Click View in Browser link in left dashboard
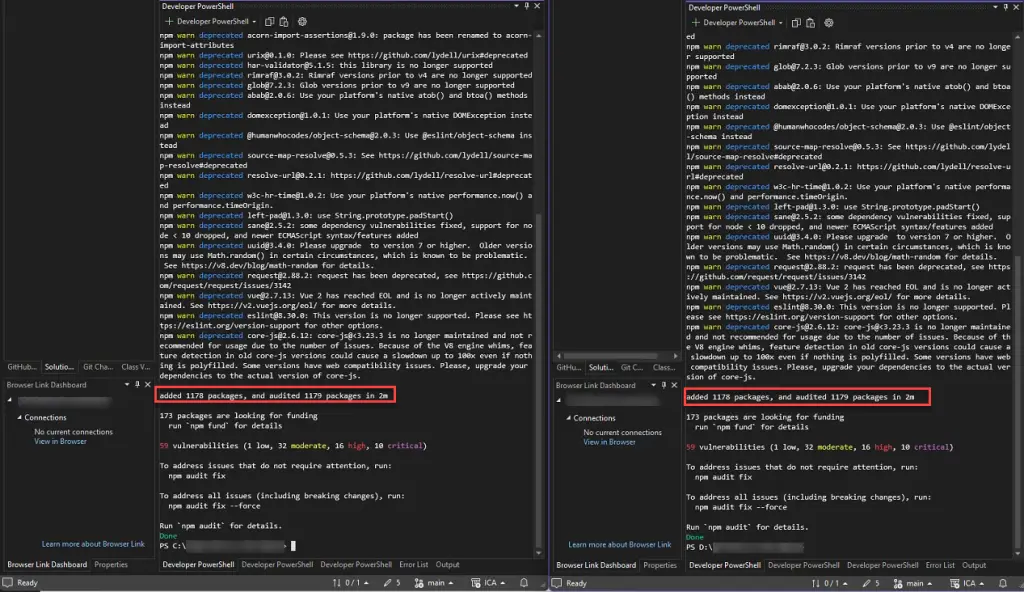 [x=60, y=441]
